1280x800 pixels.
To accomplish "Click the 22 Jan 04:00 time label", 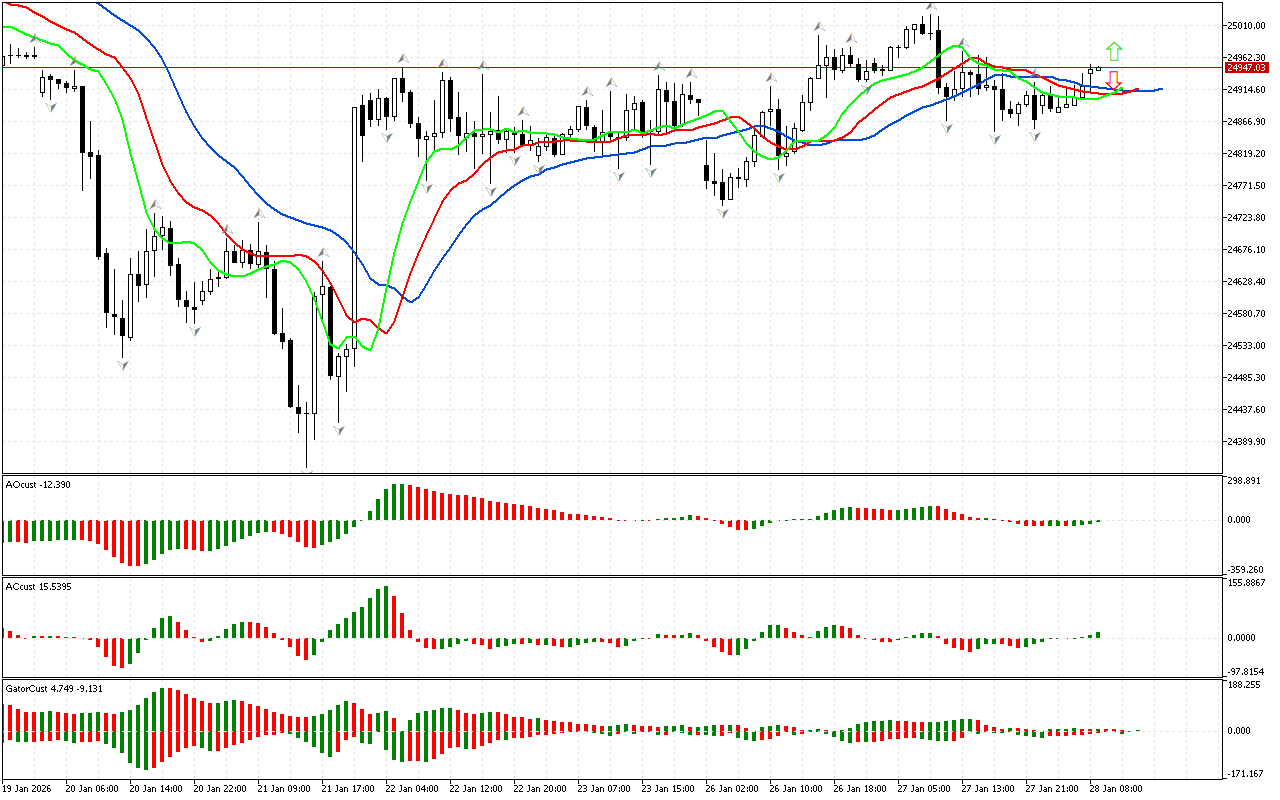I will [x=413, y=788].
